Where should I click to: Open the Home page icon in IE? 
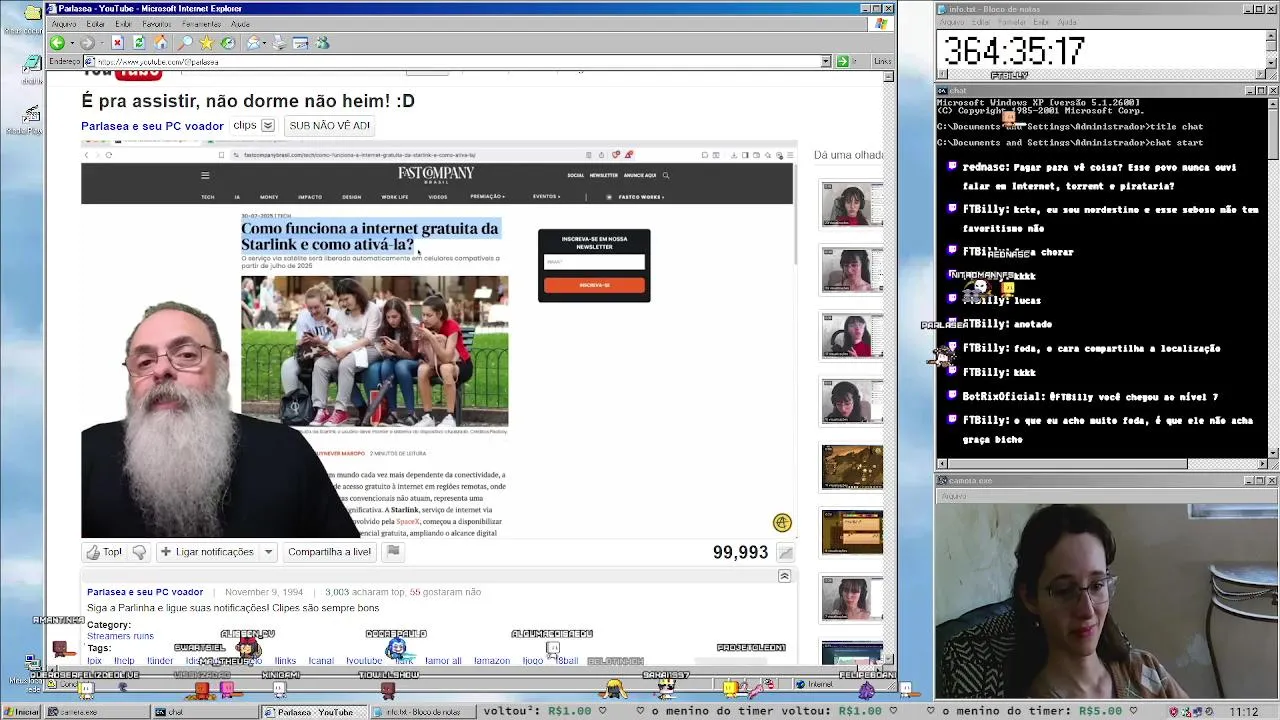pos(160,43)
